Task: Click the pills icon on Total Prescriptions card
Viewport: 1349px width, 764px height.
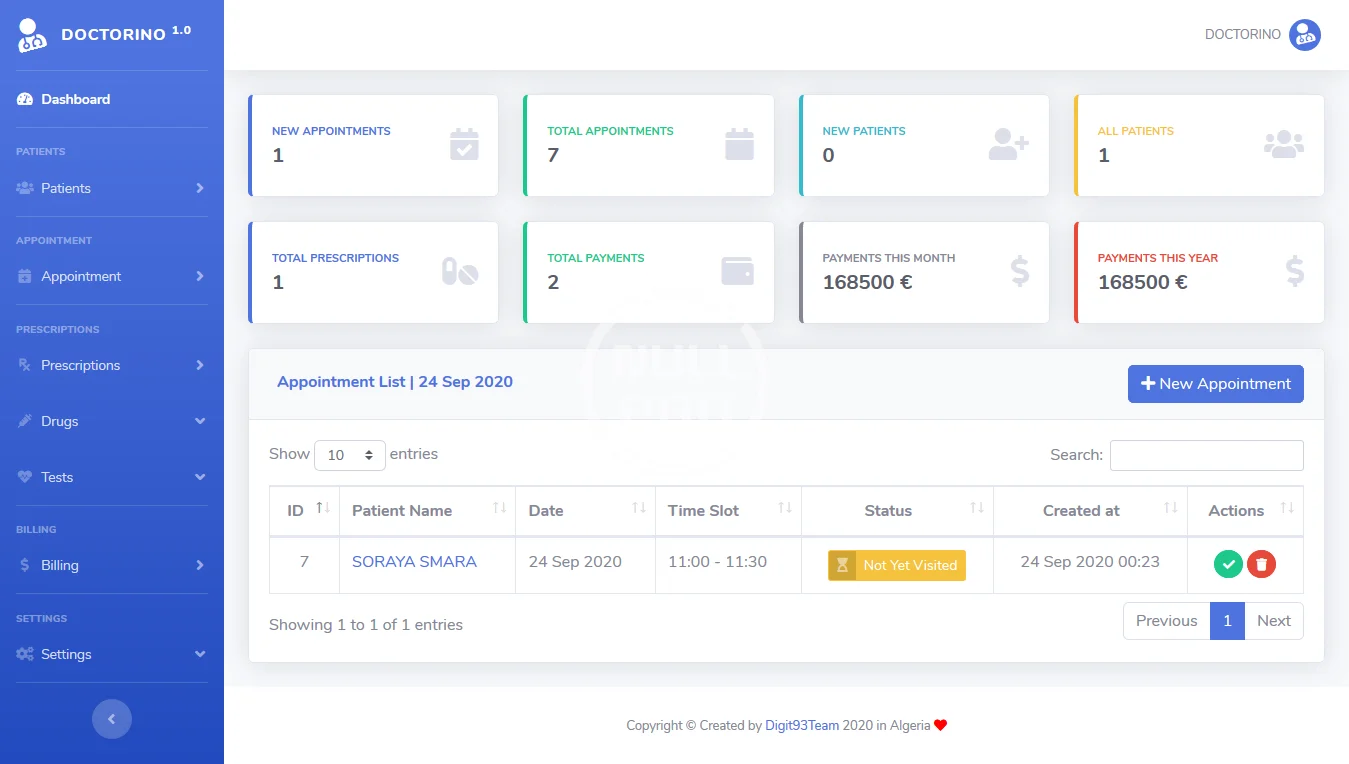Action: pos(460,272)
